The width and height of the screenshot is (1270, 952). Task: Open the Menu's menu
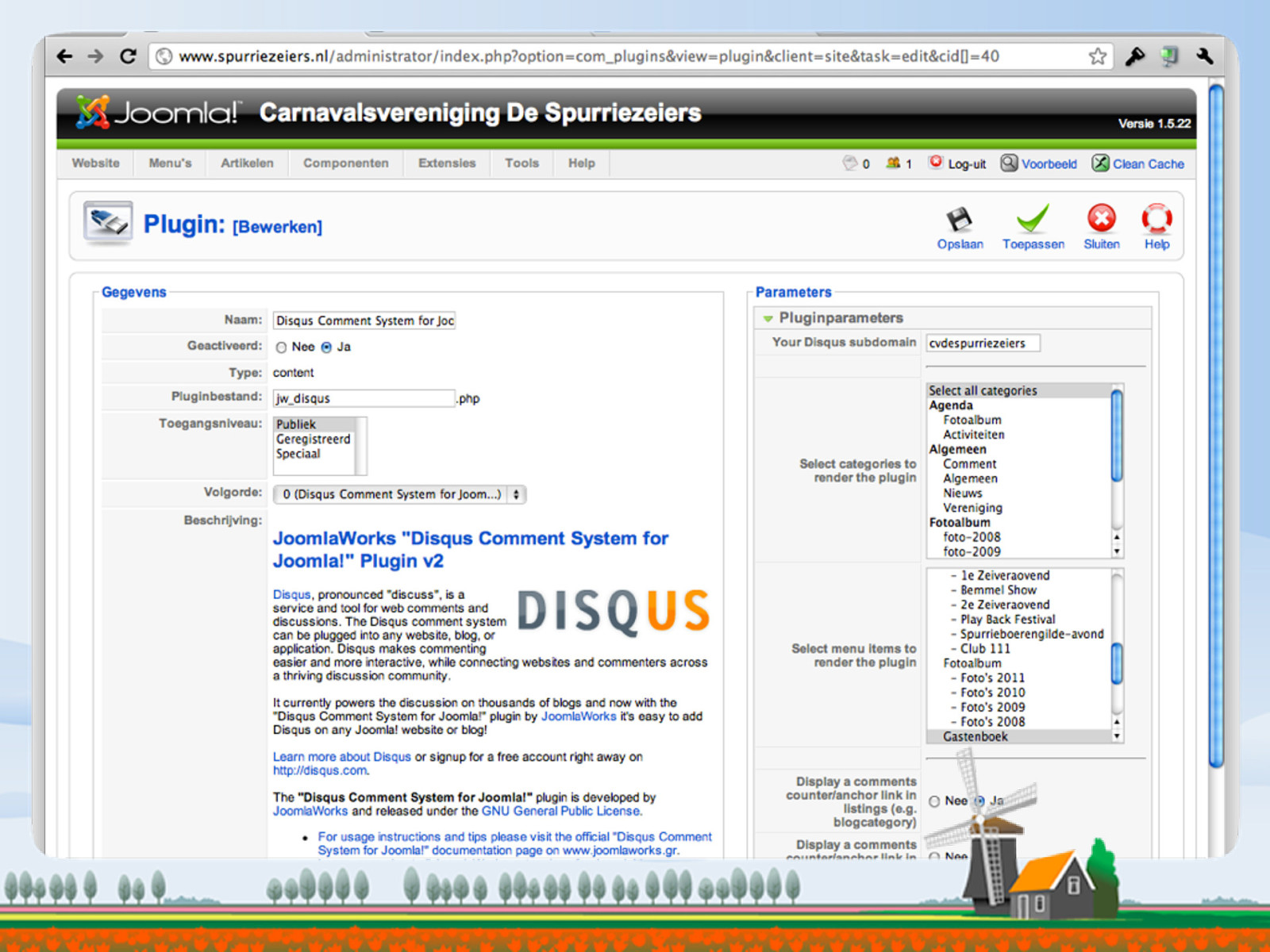[170, 163]
